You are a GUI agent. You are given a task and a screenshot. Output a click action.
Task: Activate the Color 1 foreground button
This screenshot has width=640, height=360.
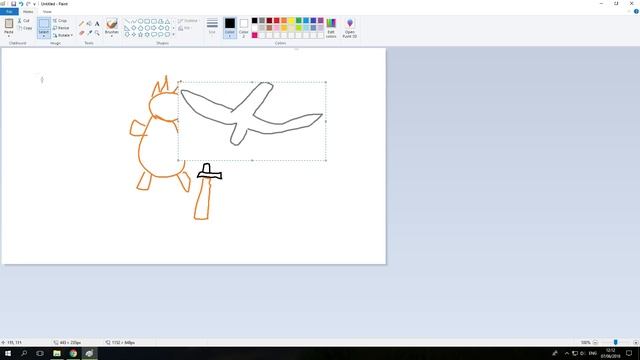coord(230,27)
